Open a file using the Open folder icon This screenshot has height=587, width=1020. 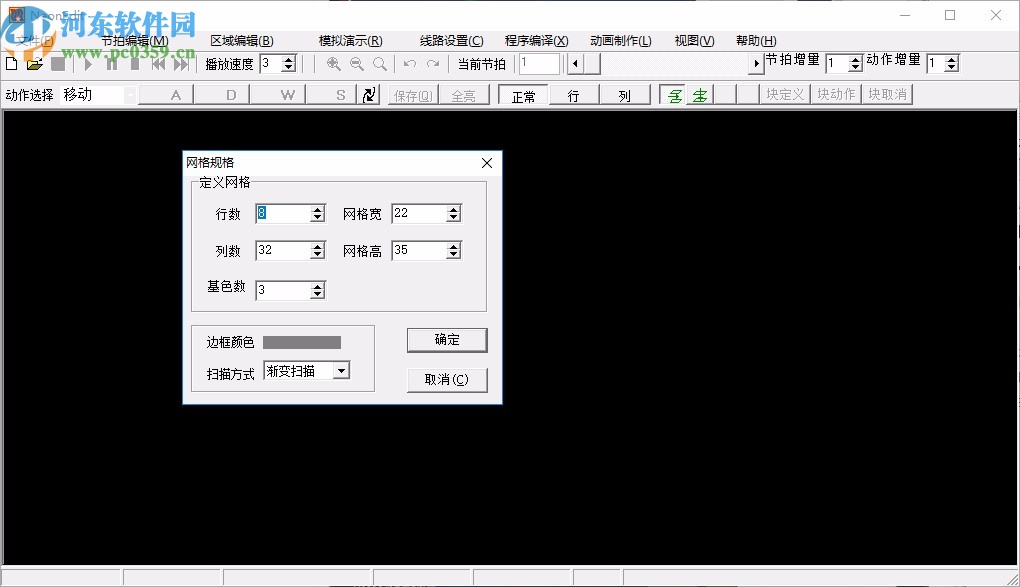click(x=33, y=63)
